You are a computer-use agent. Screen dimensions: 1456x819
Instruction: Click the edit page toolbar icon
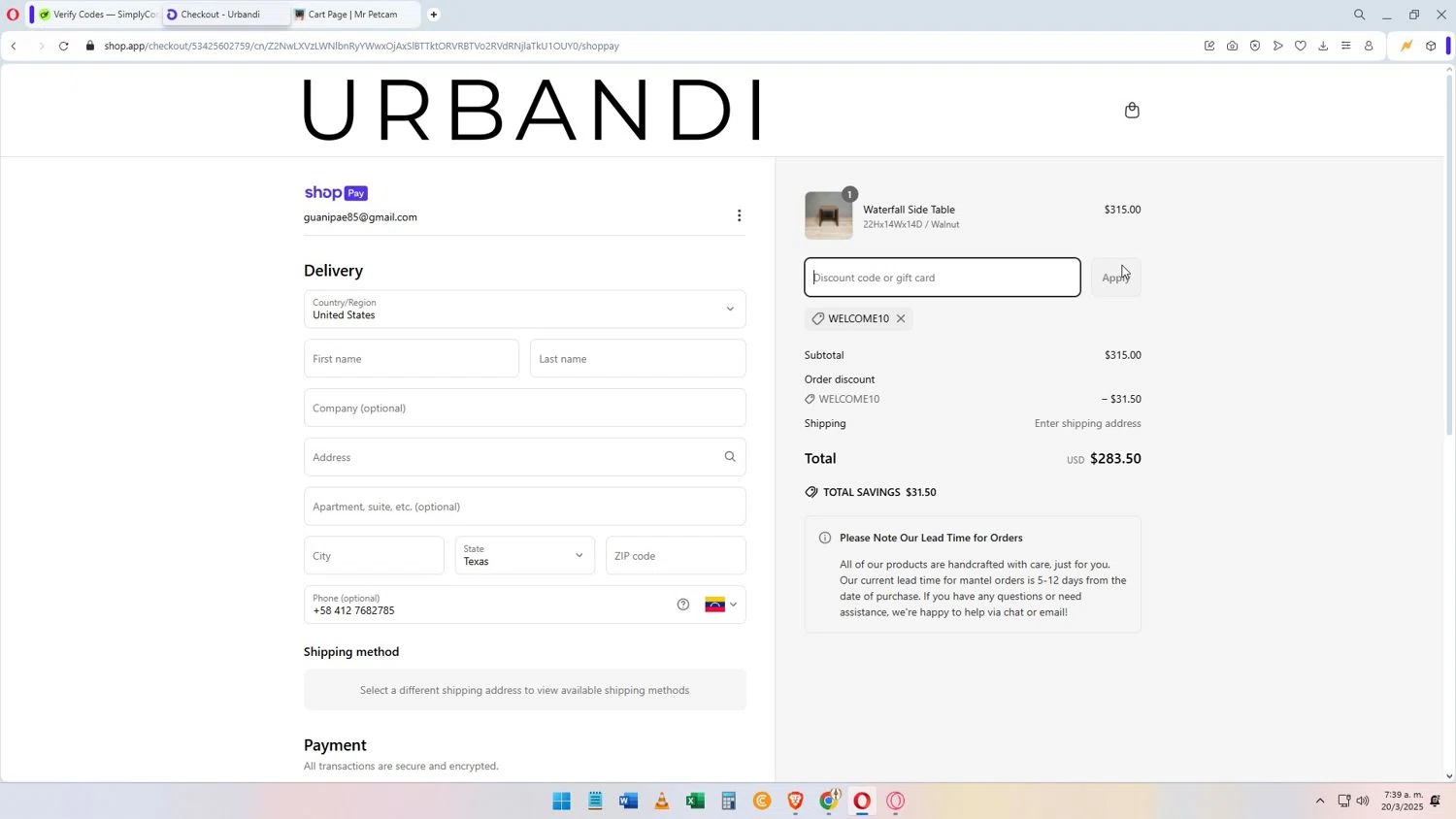1209,46
